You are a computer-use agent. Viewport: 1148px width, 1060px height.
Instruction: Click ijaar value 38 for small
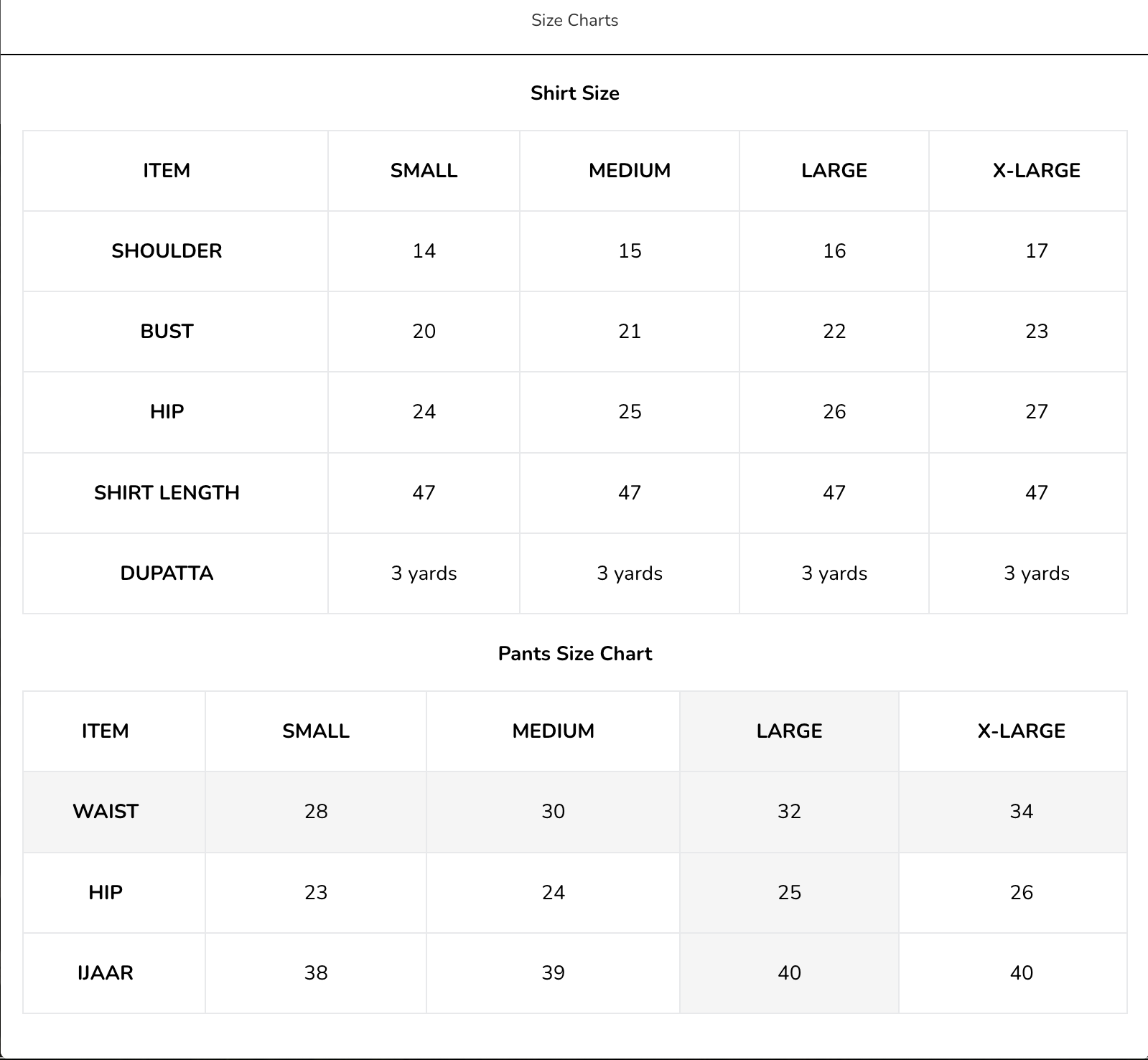pos(316,973)
